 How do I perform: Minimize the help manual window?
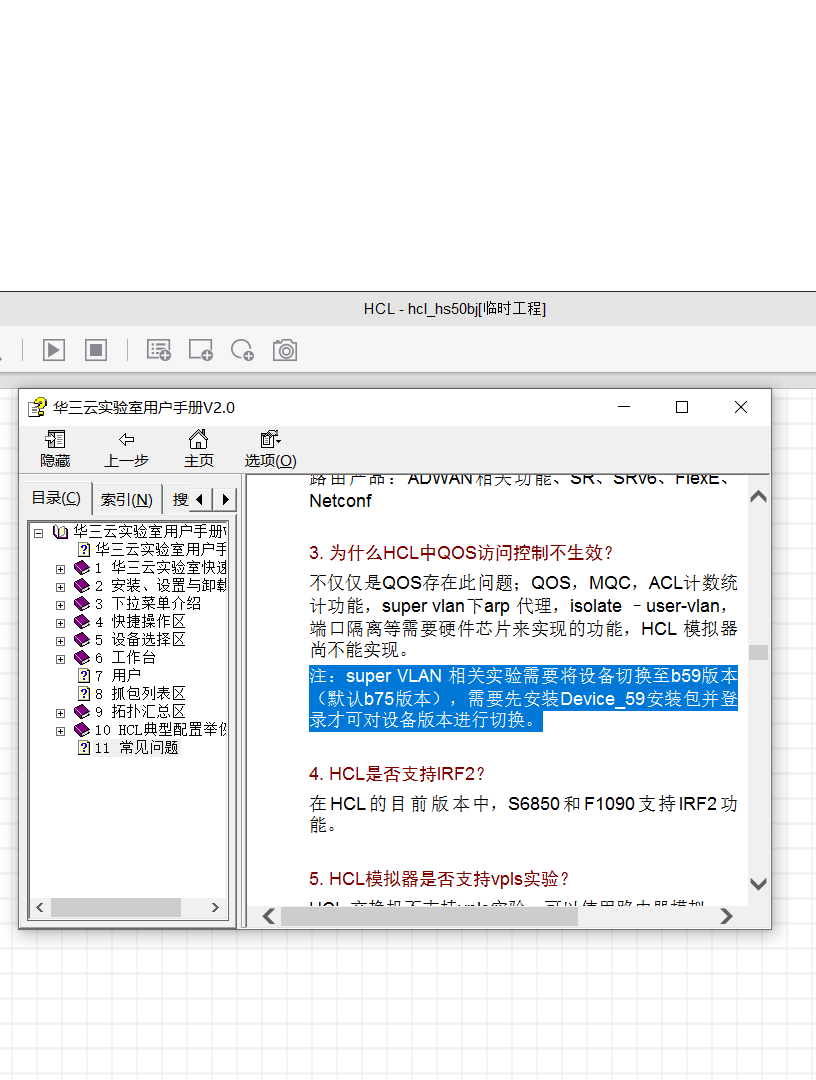click(624, 407)
